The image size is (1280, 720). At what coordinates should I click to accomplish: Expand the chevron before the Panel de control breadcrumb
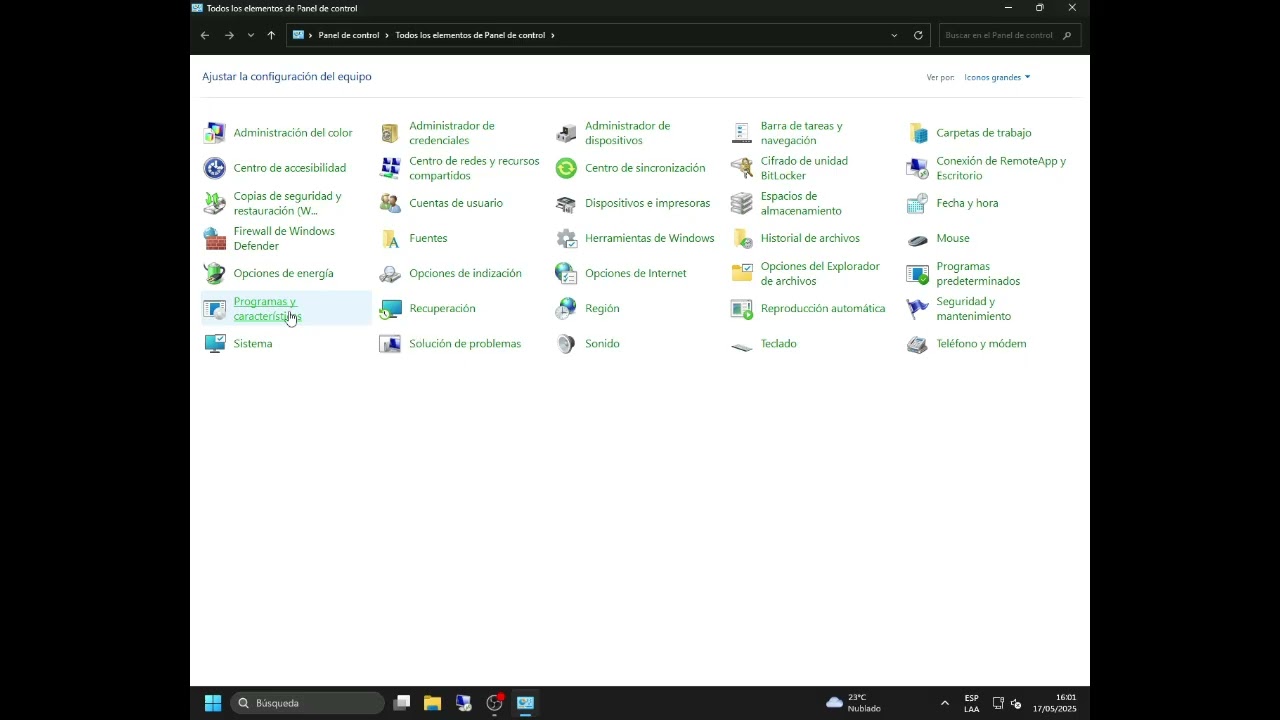pyautogui.click(x=311, y=35)
